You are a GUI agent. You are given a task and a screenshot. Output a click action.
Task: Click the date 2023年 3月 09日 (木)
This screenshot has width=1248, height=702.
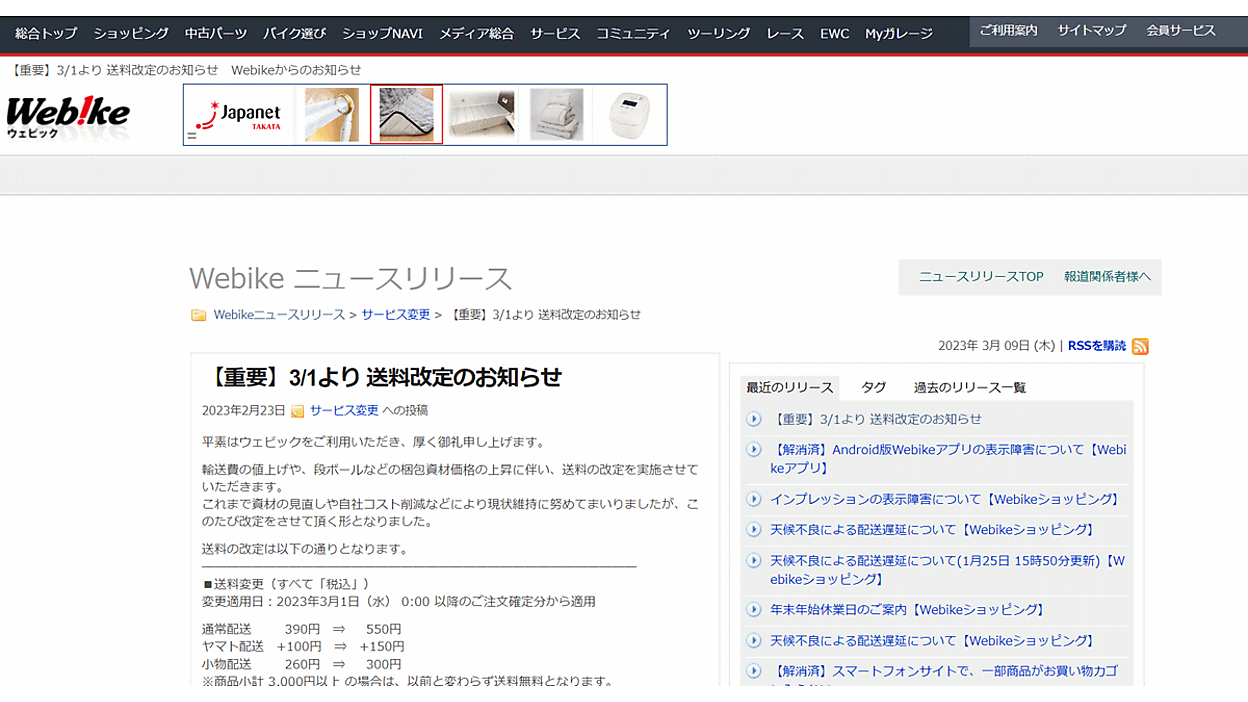996,346
